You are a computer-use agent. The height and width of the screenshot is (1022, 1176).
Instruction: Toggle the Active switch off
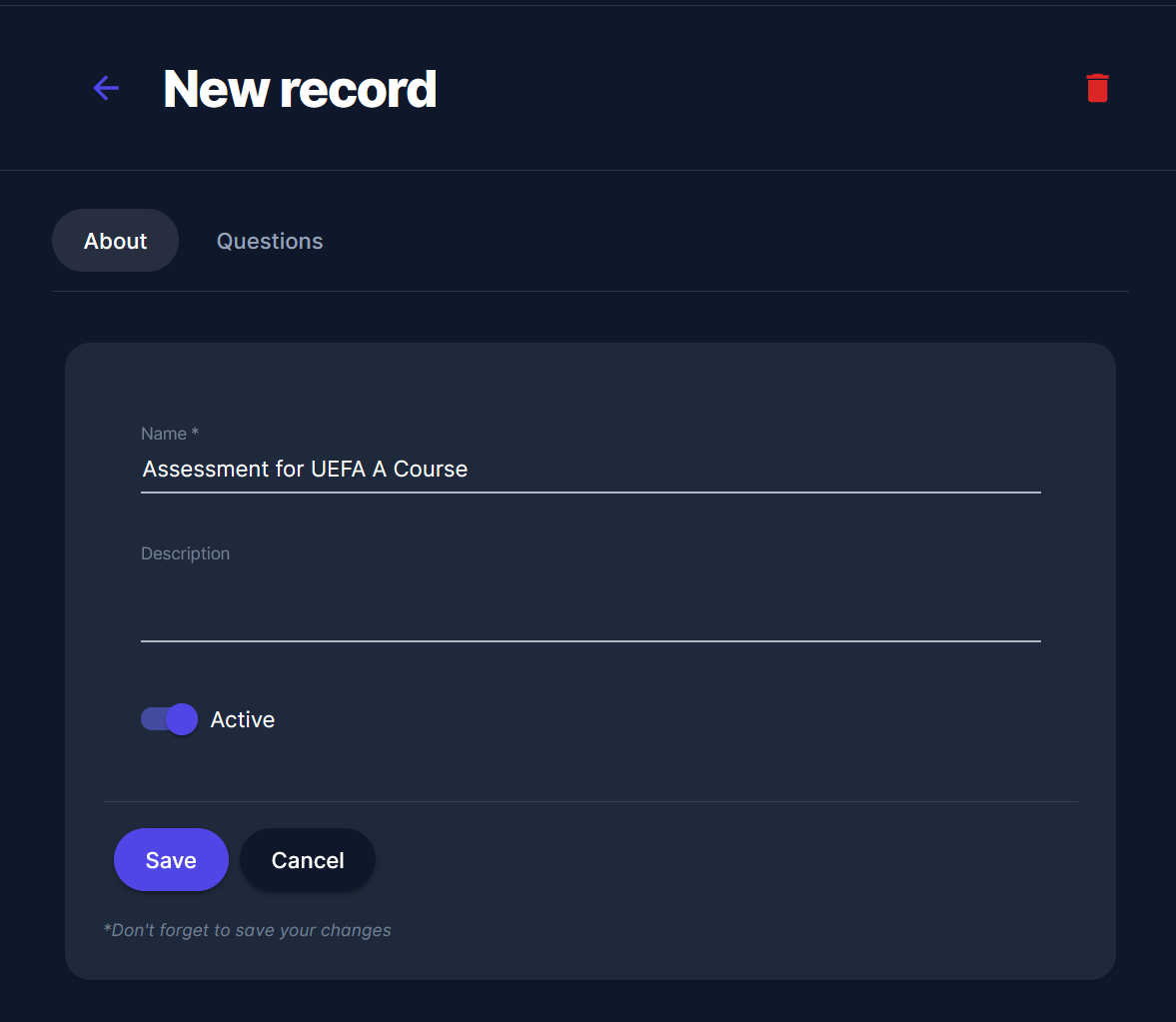(169, 719)
